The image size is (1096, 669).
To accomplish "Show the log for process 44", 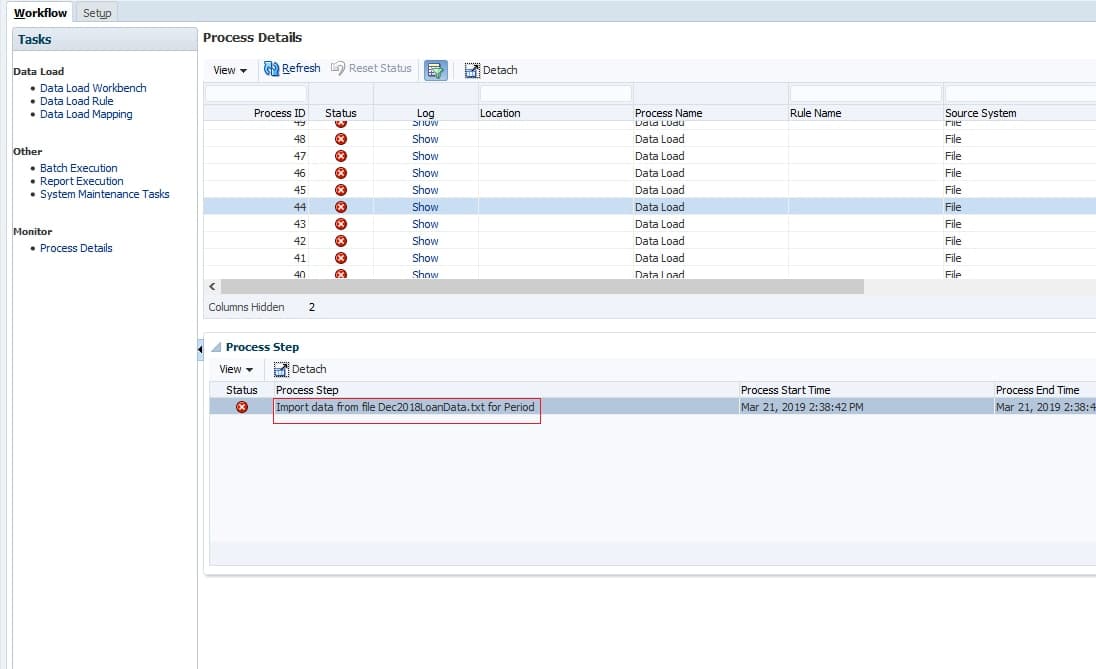I will click(424, 207).
